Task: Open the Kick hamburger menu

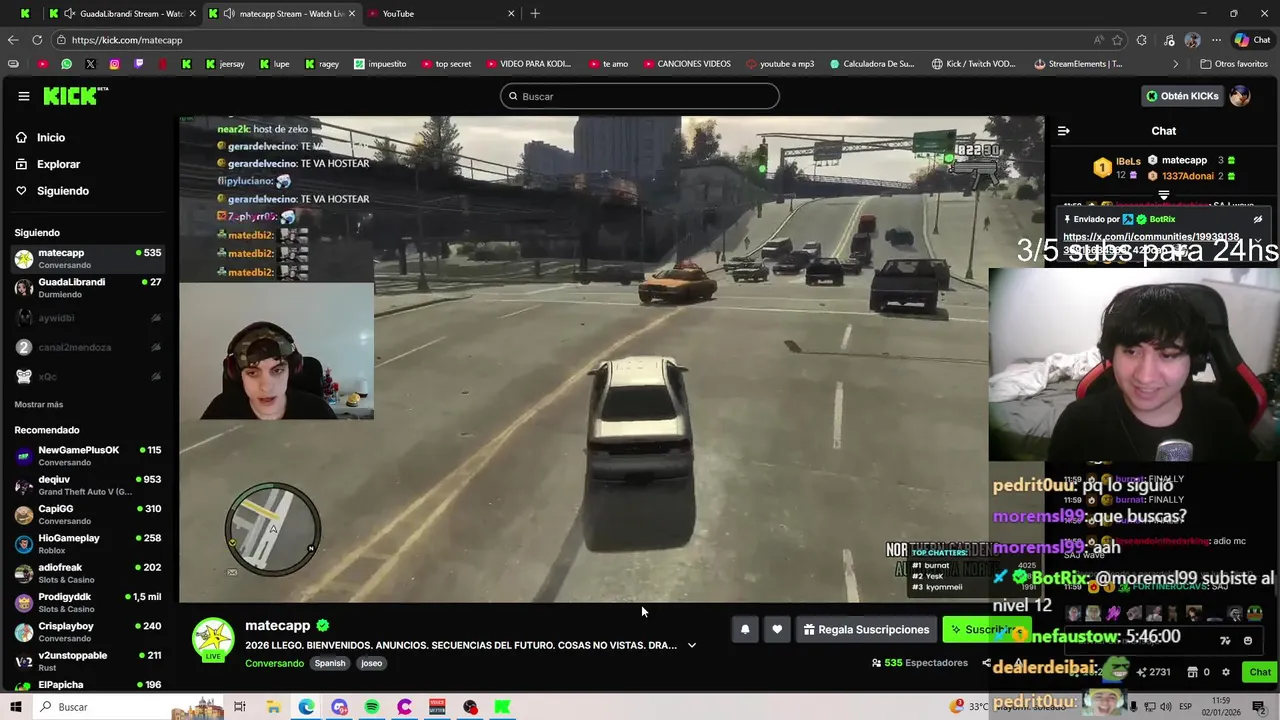Action: click(24, 96)
